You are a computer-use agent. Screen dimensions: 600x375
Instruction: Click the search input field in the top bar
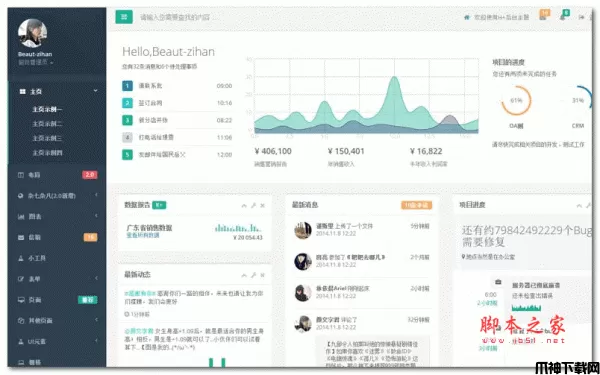tap(175, 17)
